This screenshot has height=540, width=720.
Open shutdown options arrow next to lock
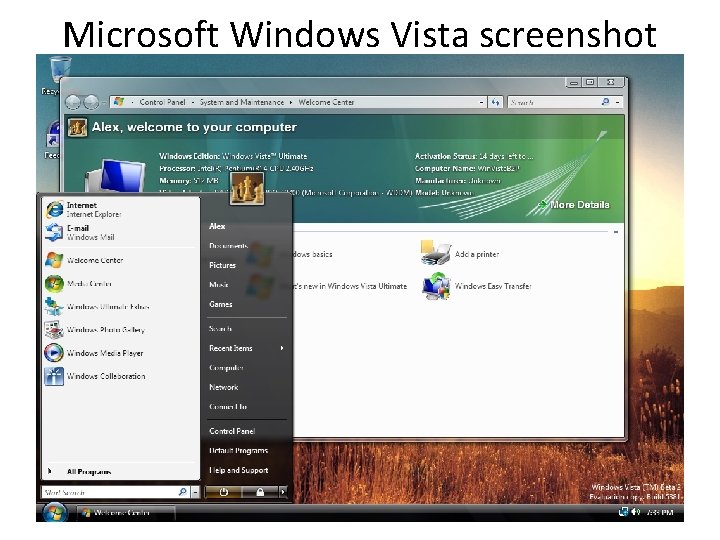click(283, 492)
